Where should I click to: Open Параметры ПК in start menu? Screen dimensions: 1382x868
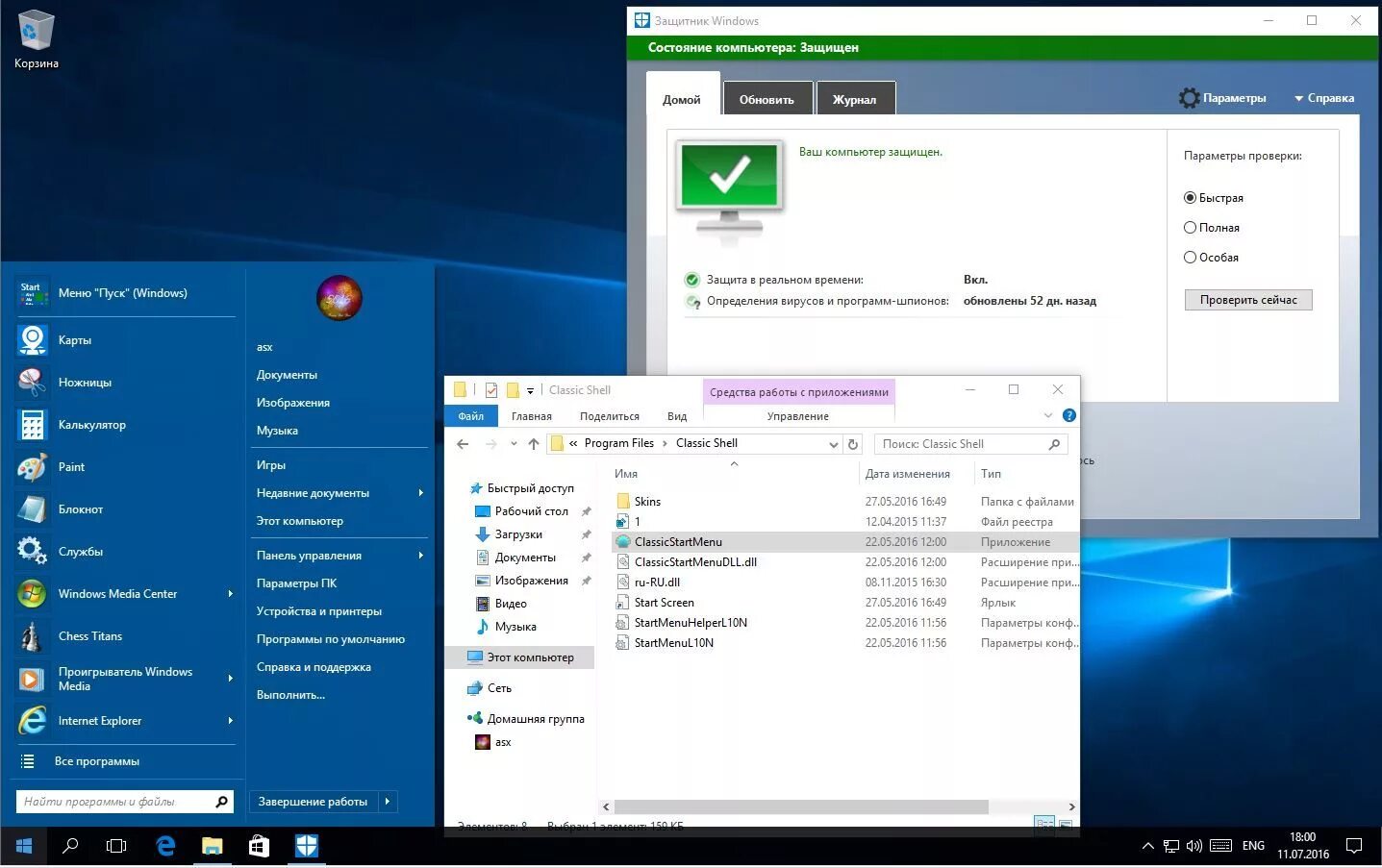pos(296,583)
